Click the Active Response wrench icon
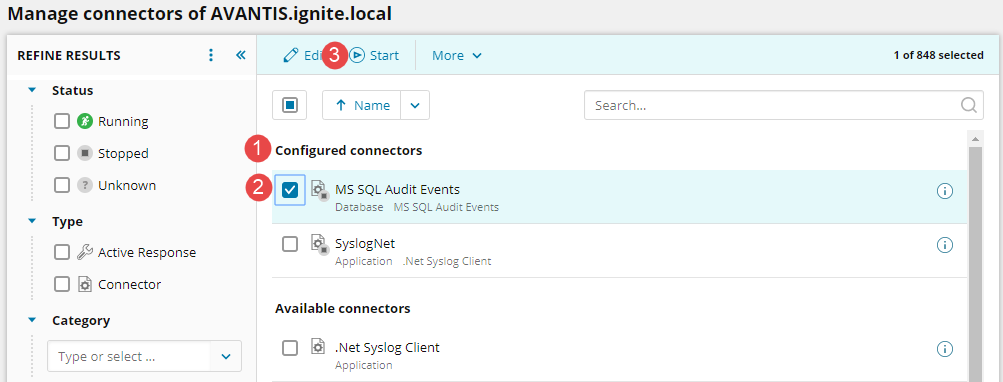Image resolution: width=1003 pixels, height=382 pixels. tap(85, 253)
